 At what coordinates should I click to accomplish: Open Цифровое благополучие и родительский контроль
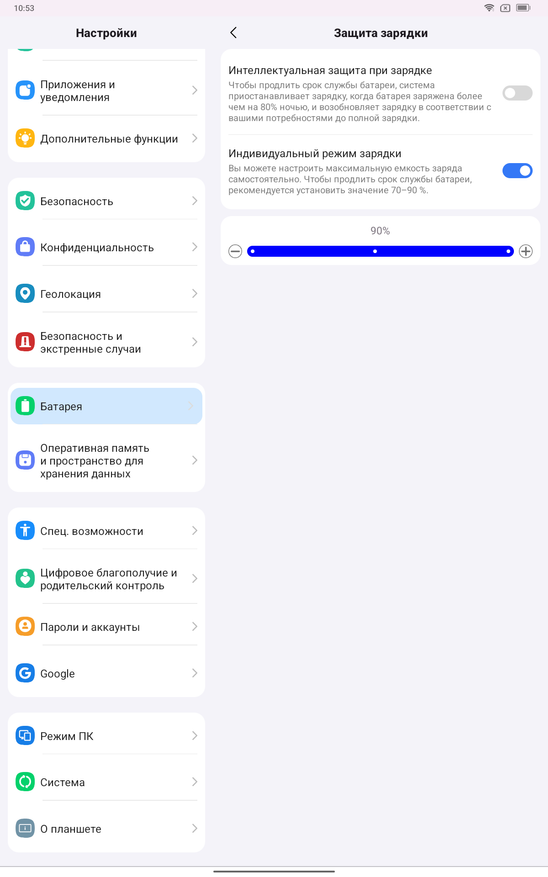pyautogui.click(x=106, y=579)
